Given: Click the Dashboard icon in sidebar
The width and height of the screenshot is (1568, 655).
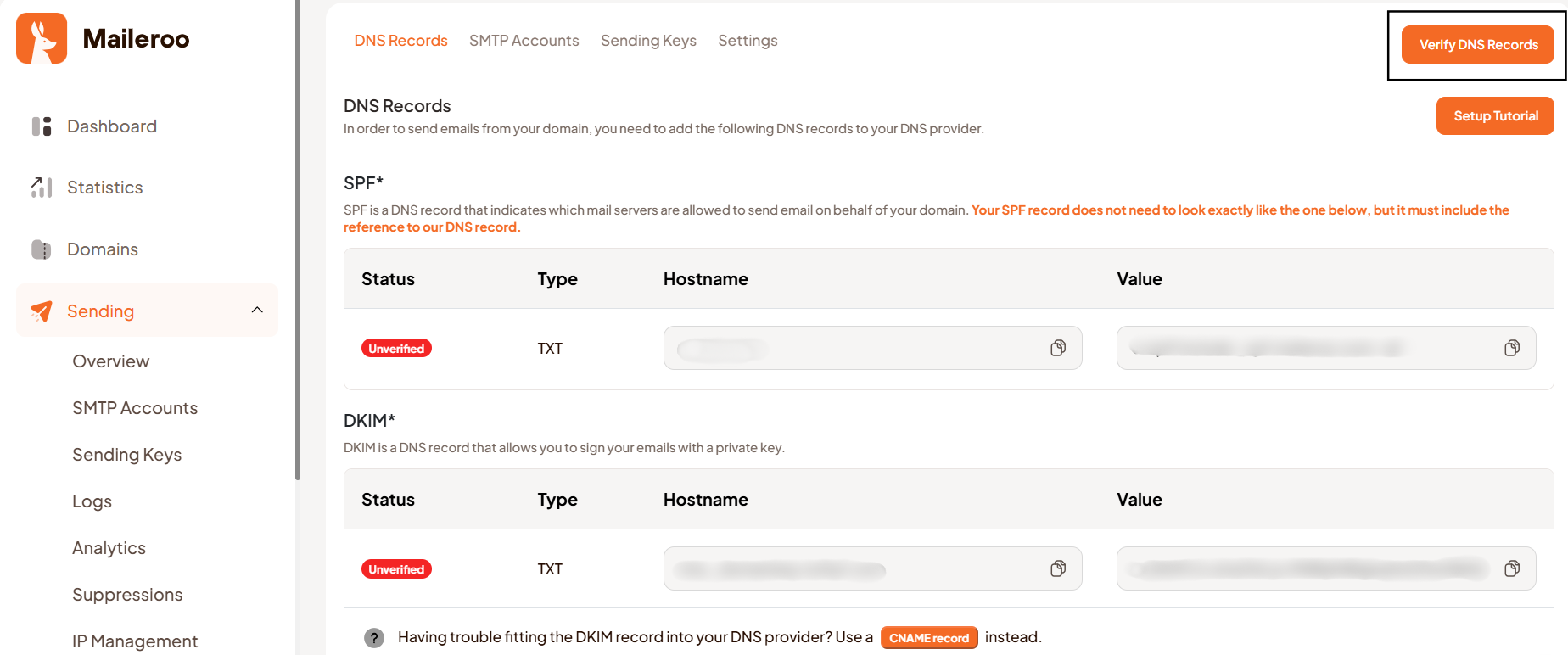Looking at the screenshot, I should click(x=42, y=126).
